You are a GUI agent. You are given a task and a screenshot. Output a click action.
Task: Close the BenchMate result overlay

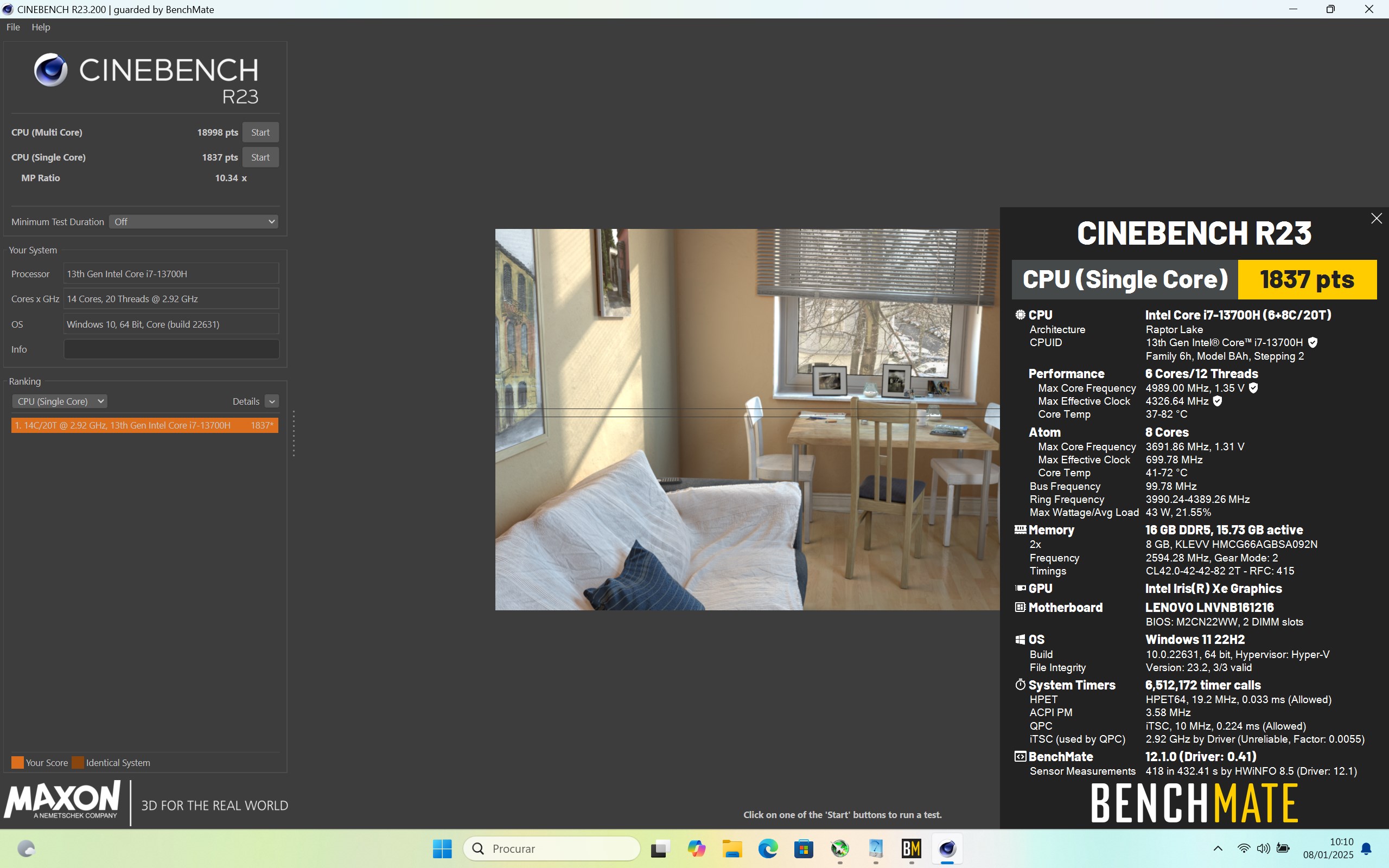click(1376, 219)
